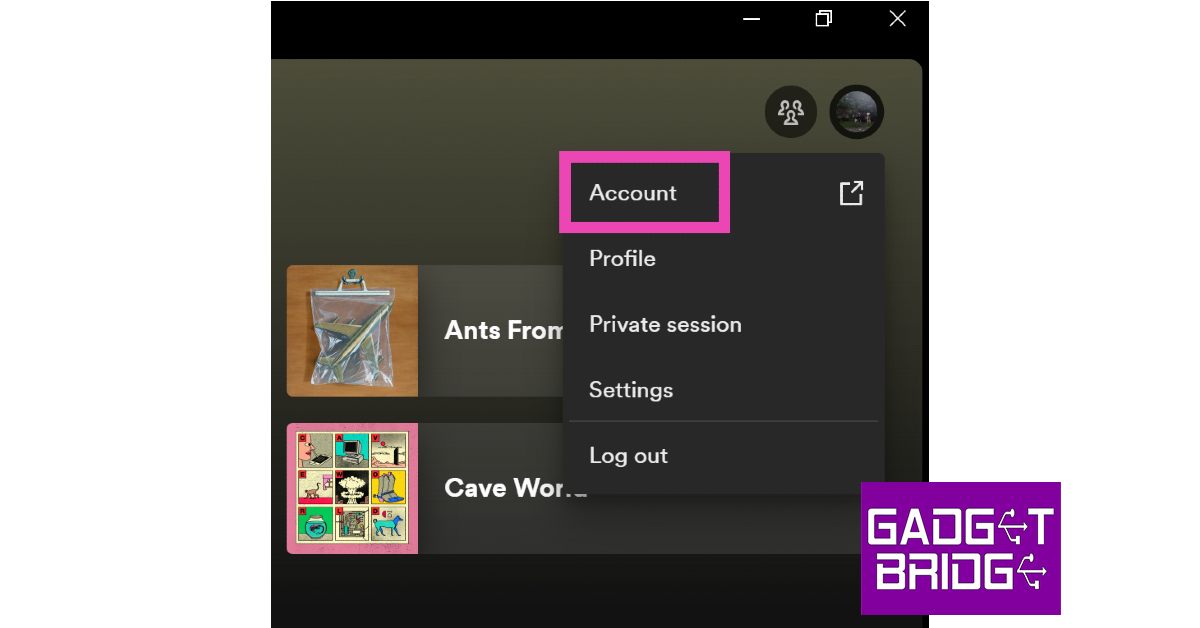Minimize the Spotify window
The height and width of the screenshot is (628, 1200).
(750, 19)
